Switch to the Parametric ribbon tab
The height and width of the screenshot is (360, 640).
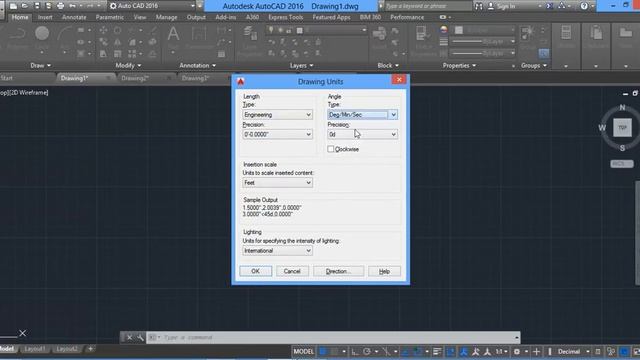109,17
